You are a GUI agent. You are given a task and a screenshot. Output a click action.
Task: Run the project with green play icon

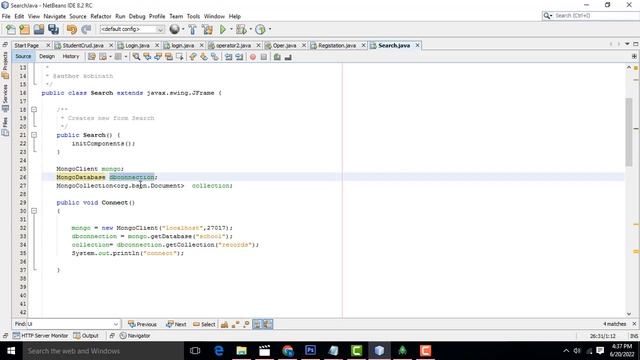click(223, 29)
